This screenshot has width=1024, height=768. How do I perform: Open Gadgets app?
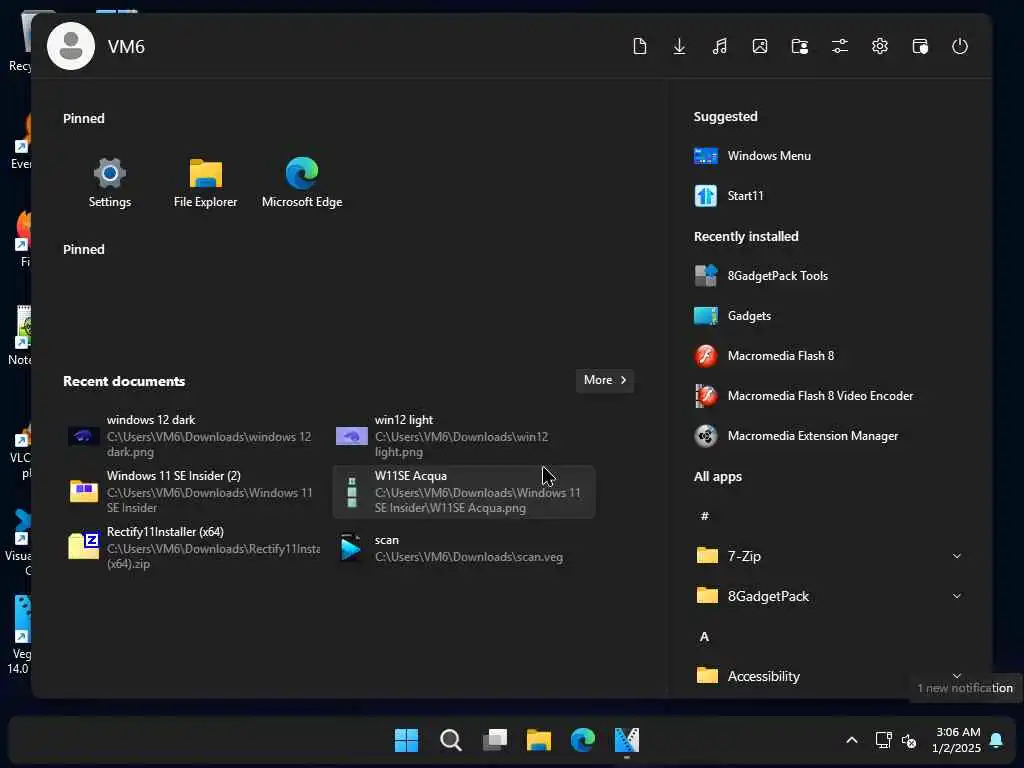pyautogui.click(x=732, y=316)
